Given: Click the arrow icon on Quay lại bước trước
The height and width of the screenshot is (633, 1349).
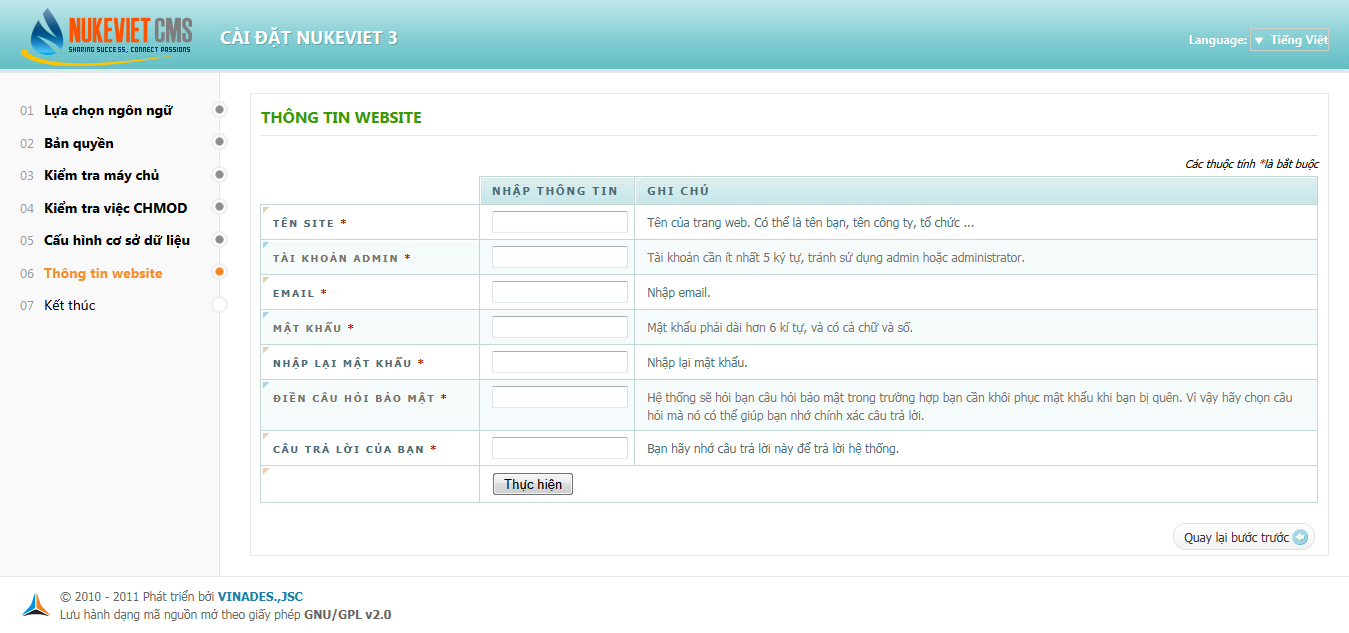Looking at the screenshot, I should (x=1300, y=538).
